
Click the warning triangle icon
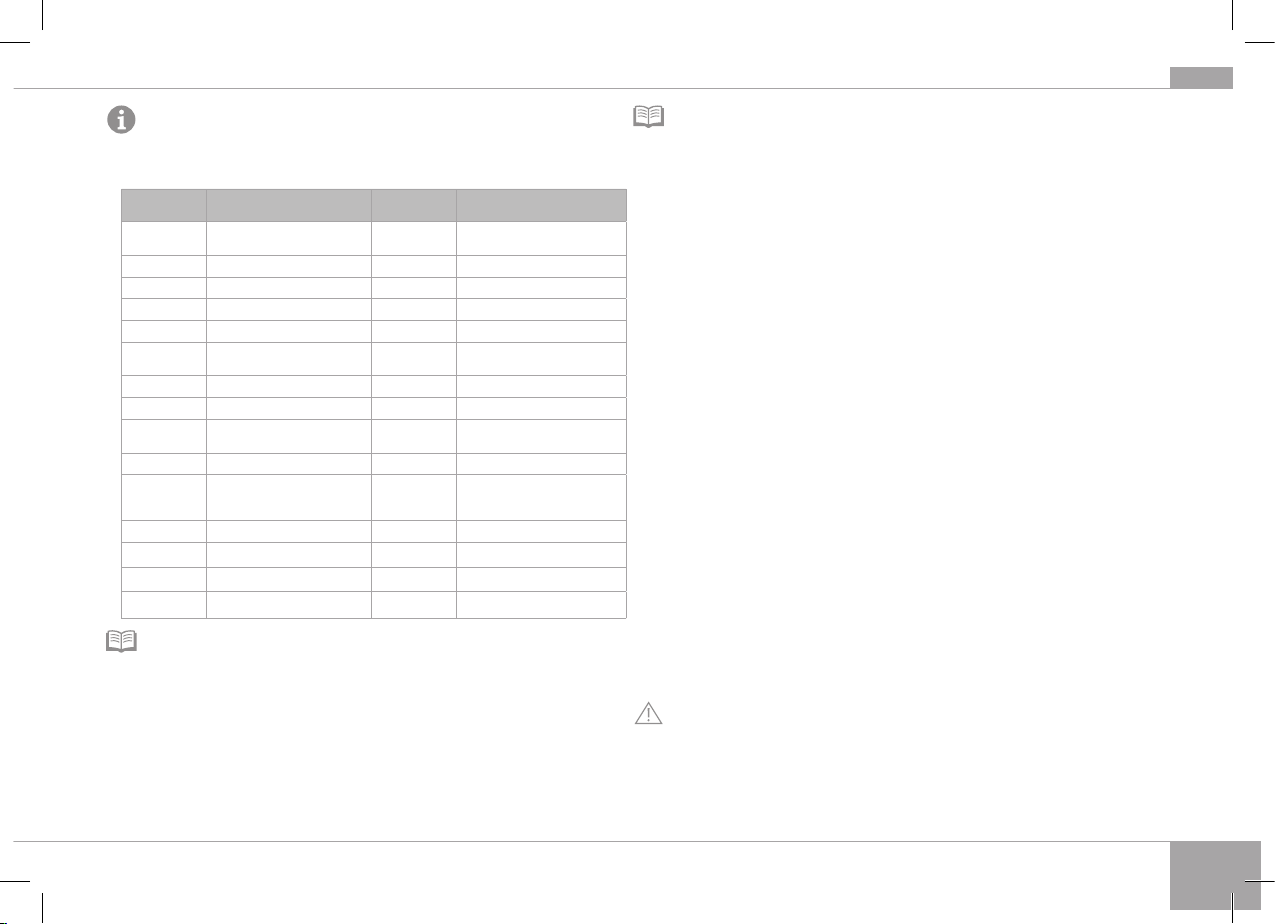click(x=649, y=713)
